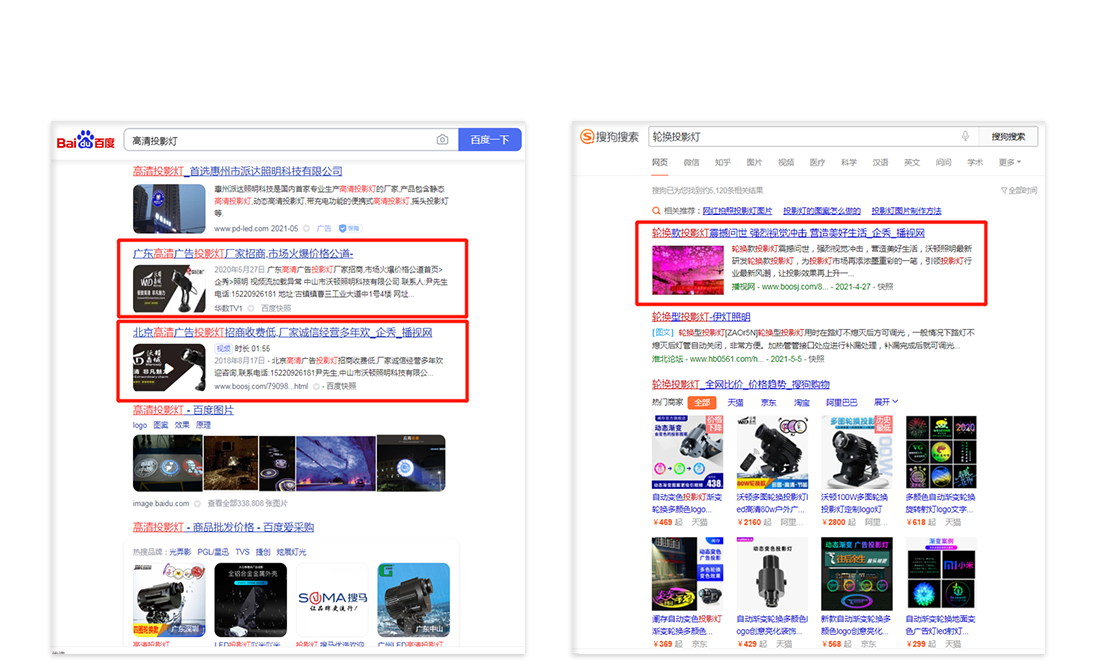Filter merchants by 淘宝
The height and width of the screenshot is (669, 1100).
[801, 403]
